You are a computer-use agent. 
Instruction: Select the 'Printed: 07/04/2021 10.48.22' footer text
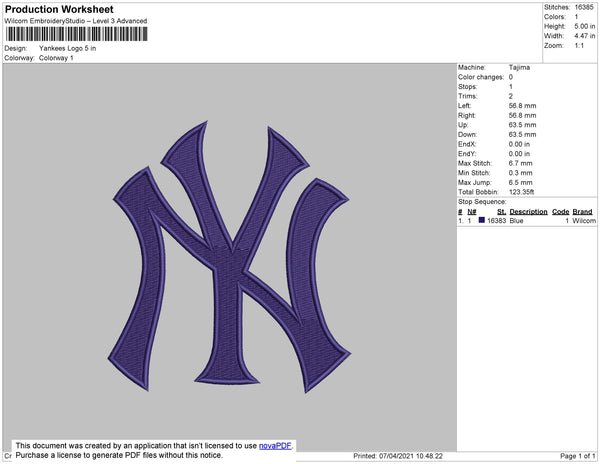[x=398, y=456]
